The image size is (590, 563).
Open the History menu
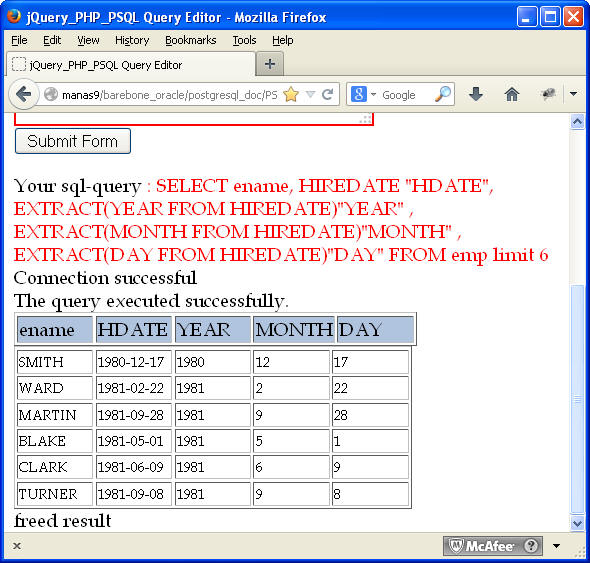coord(132,40)
